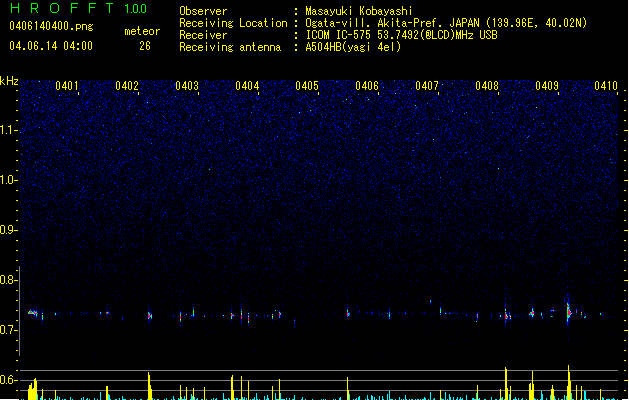
Task: Click the kHz axis unit label
Action: click(x=9, y=81)
